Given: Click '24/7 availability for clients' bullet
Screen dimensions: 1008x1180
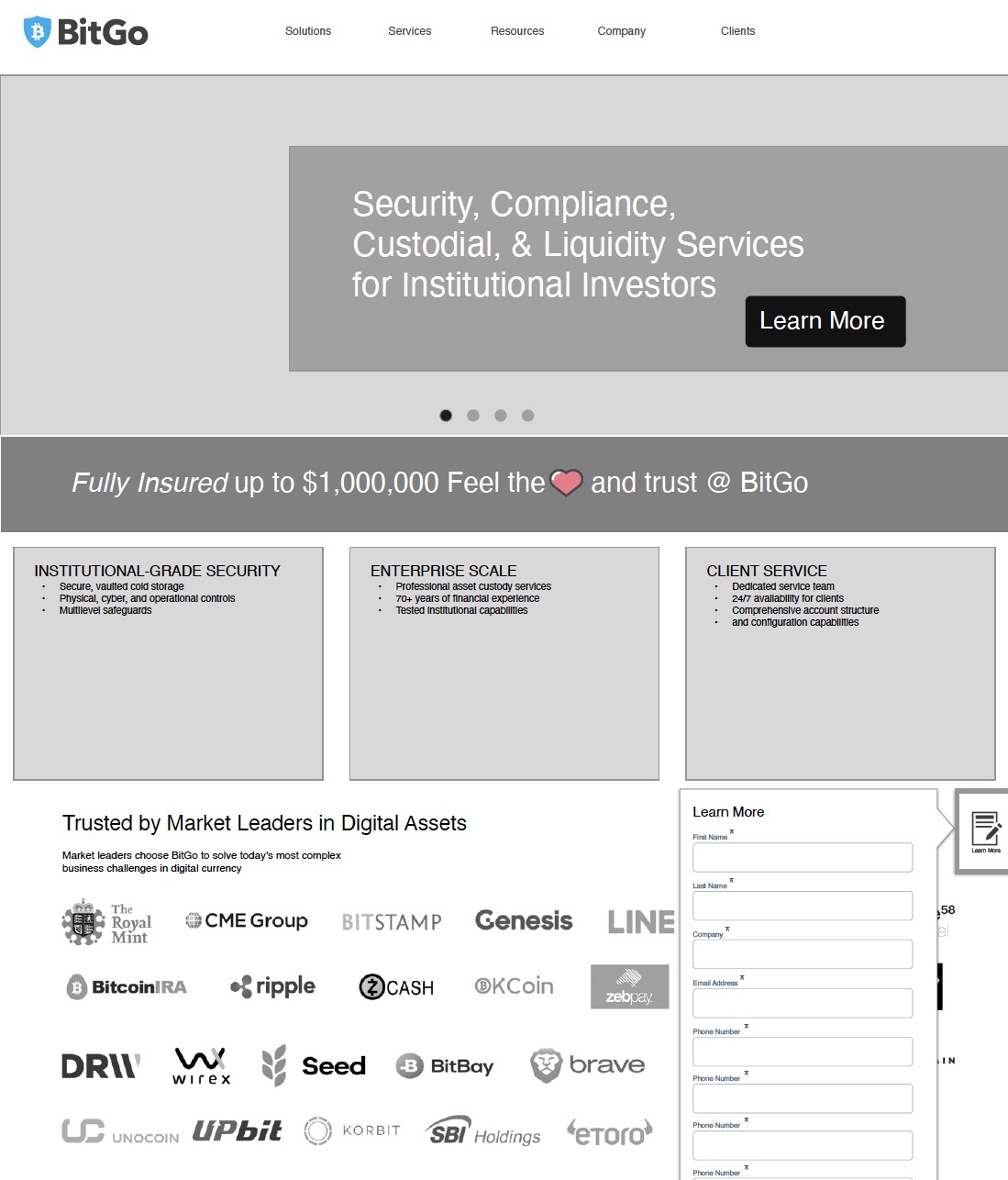Looking at the screenshot, I should coord(788,598).
